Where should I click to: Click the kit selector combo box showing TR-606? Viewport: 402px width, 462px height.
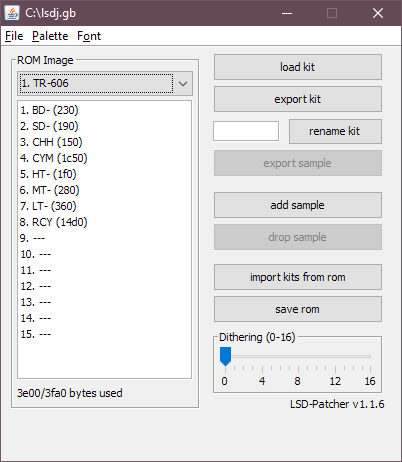click(105, 83)
